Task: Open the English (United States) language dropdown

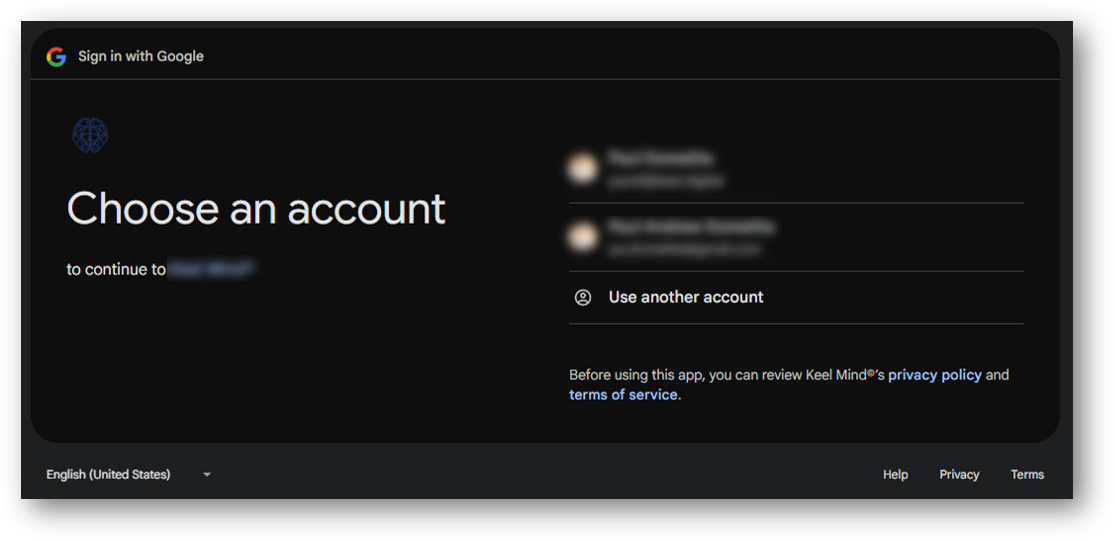Action: point(129,474)
